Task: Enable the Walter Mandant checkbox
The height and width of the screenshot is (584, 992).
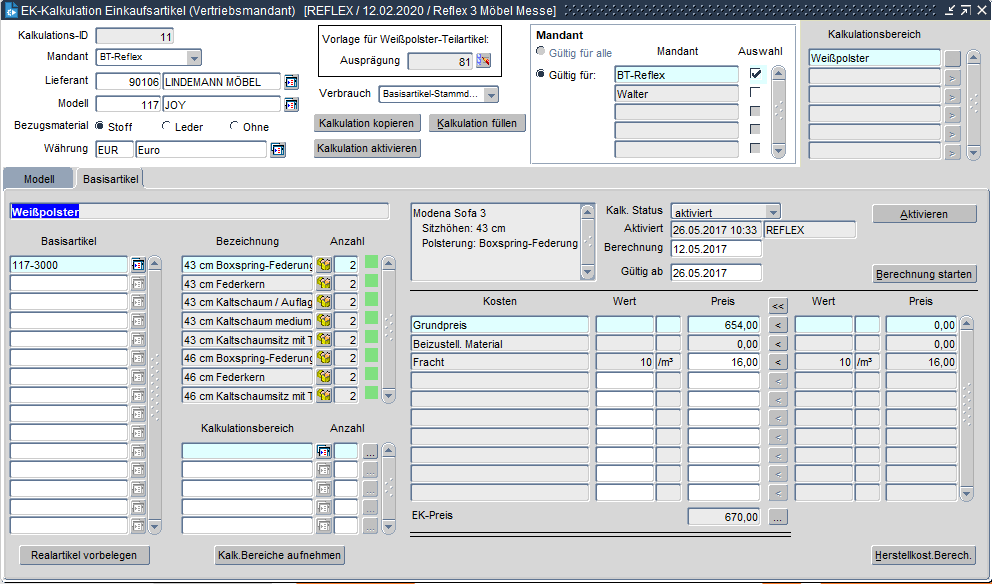Action: point(755,93)
